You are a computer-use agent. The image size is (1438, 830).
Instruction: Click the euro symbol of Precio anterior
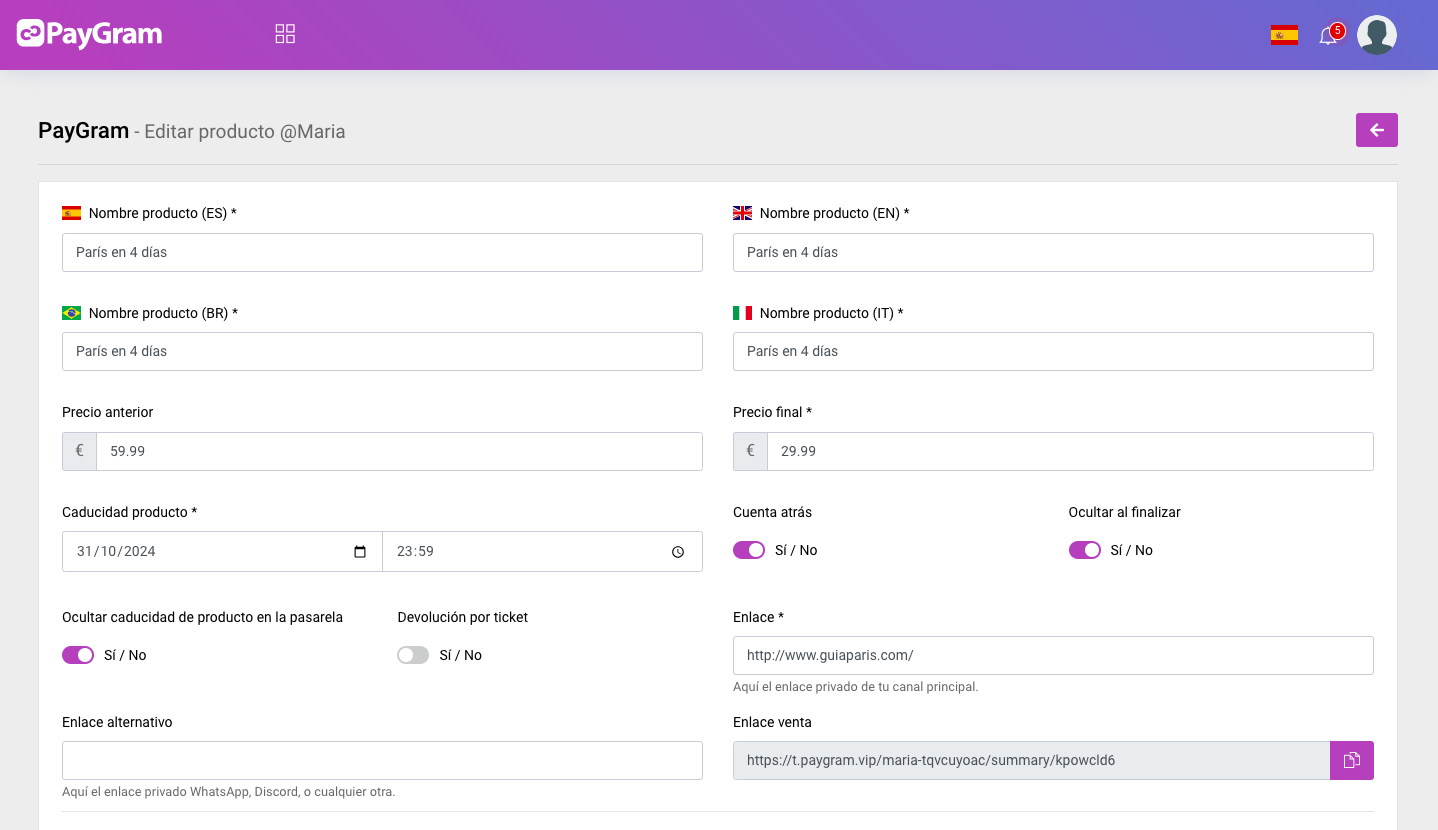tap(79, 451)
